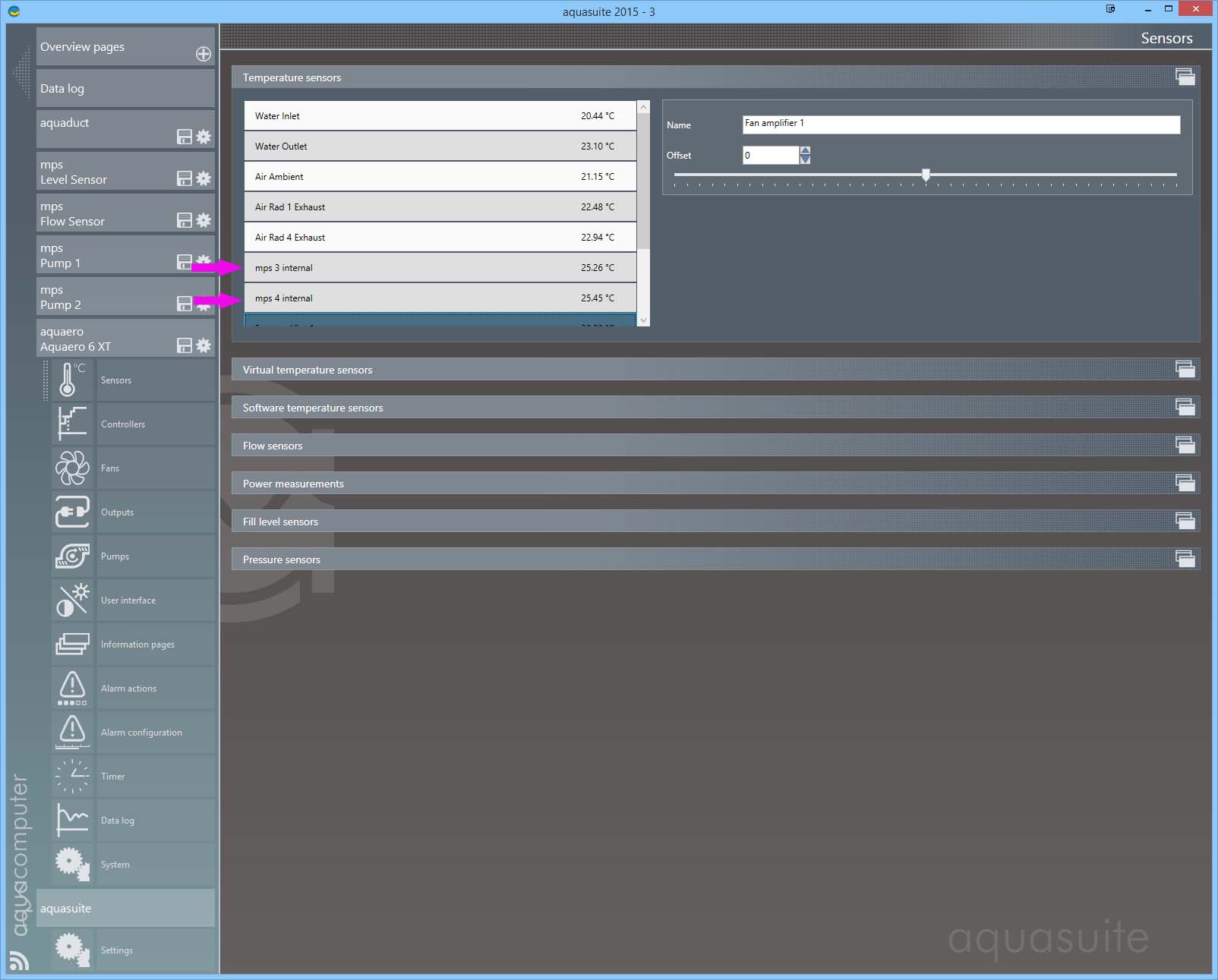
Task: Click the Timer clock icon
Action: pos(72,776)
